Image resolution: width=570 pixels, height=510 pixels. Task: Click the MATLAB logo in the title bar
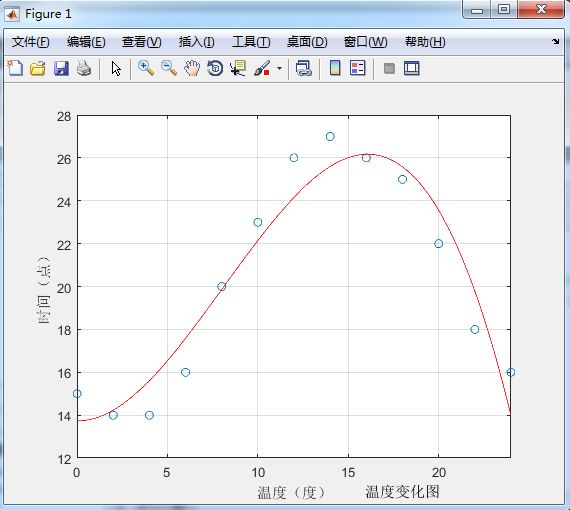12,14
